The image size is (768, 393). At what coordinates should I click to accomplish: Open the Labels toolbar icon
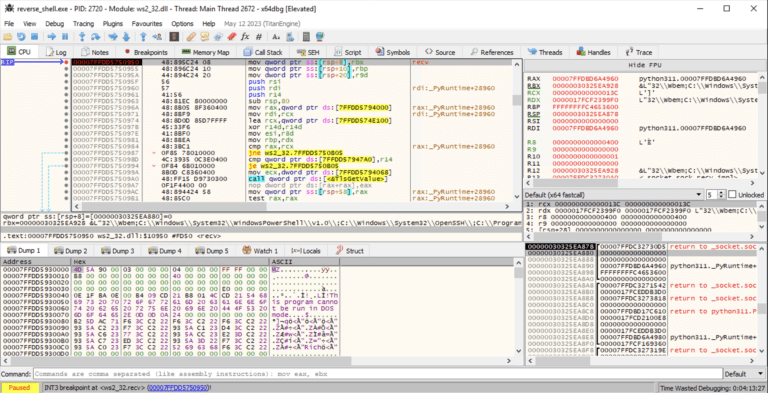tap(218, 37)
